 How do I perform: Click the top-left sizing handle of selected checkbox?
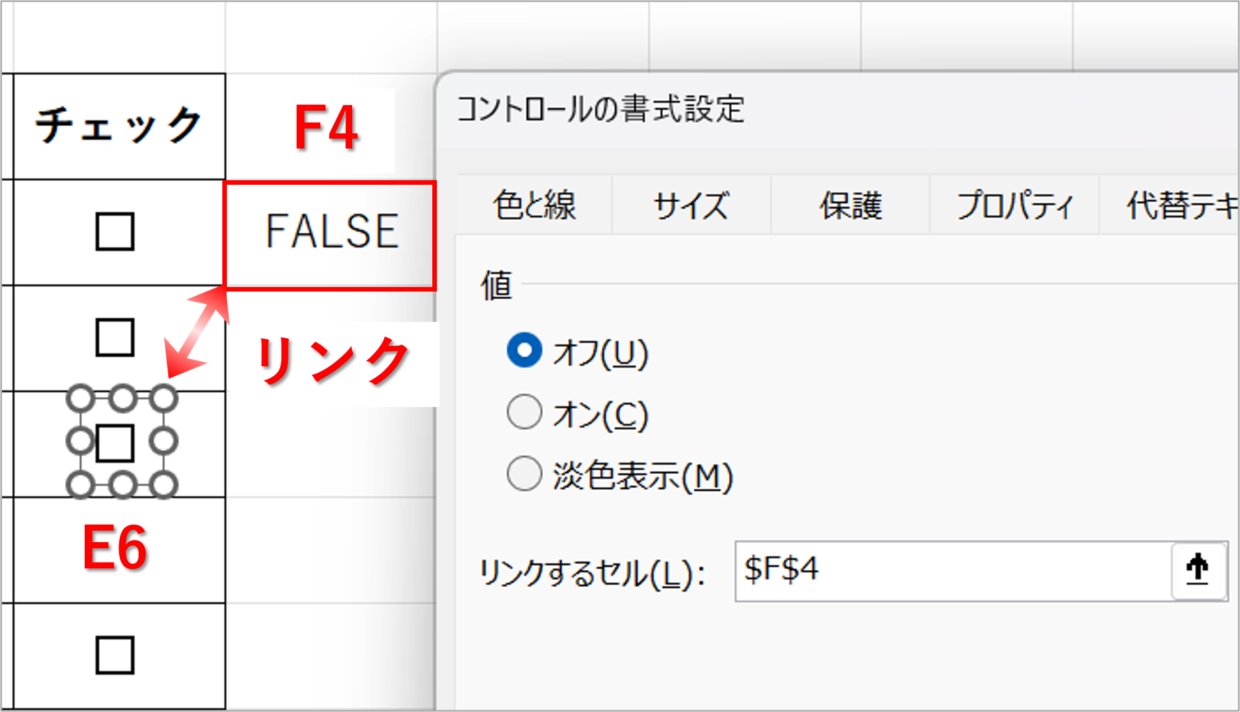pyautogui.click(x=80, y=399)
